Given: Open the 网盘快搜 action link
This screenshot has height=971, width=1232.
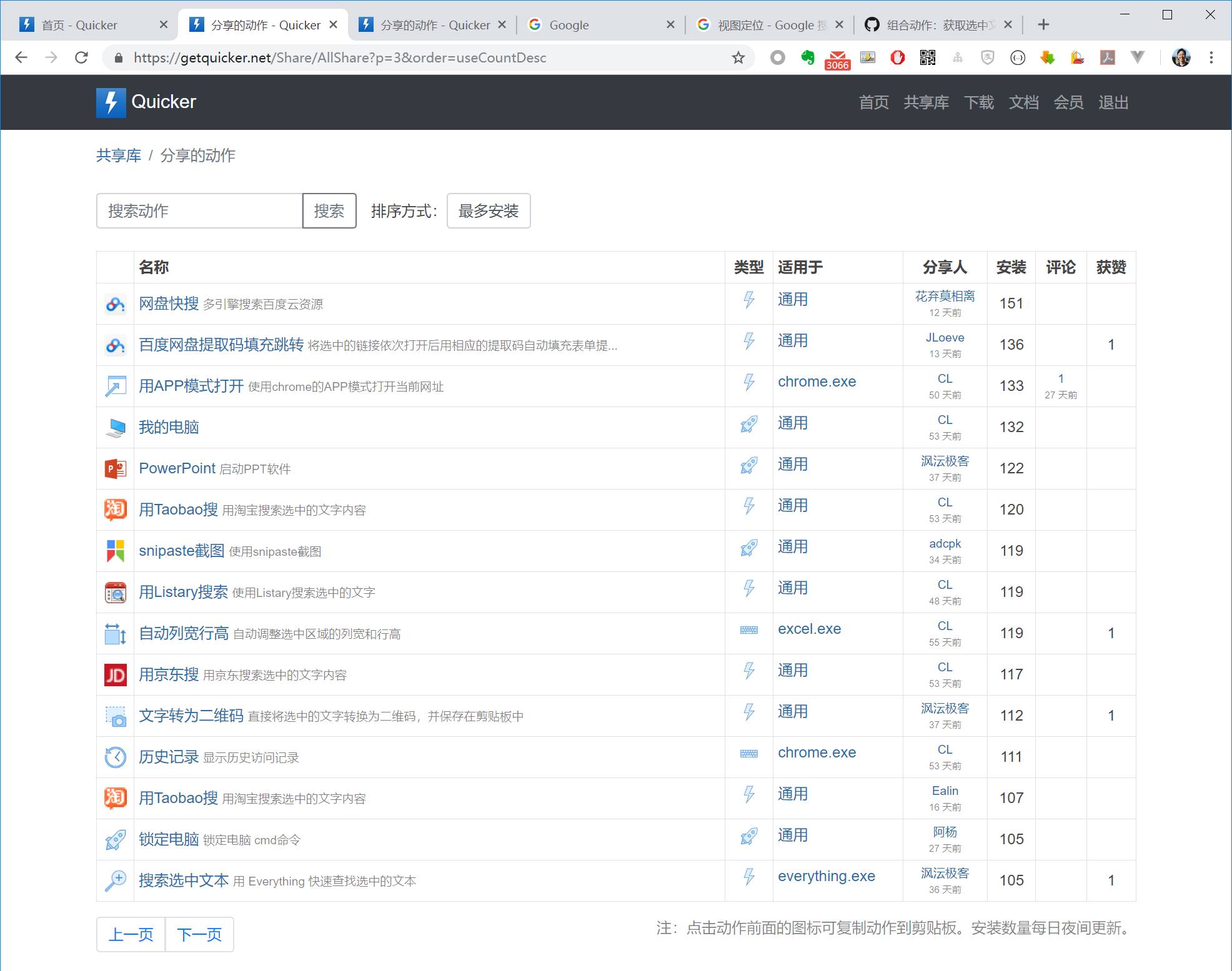Looking at the screenshot, I should (x=169, y=303).
